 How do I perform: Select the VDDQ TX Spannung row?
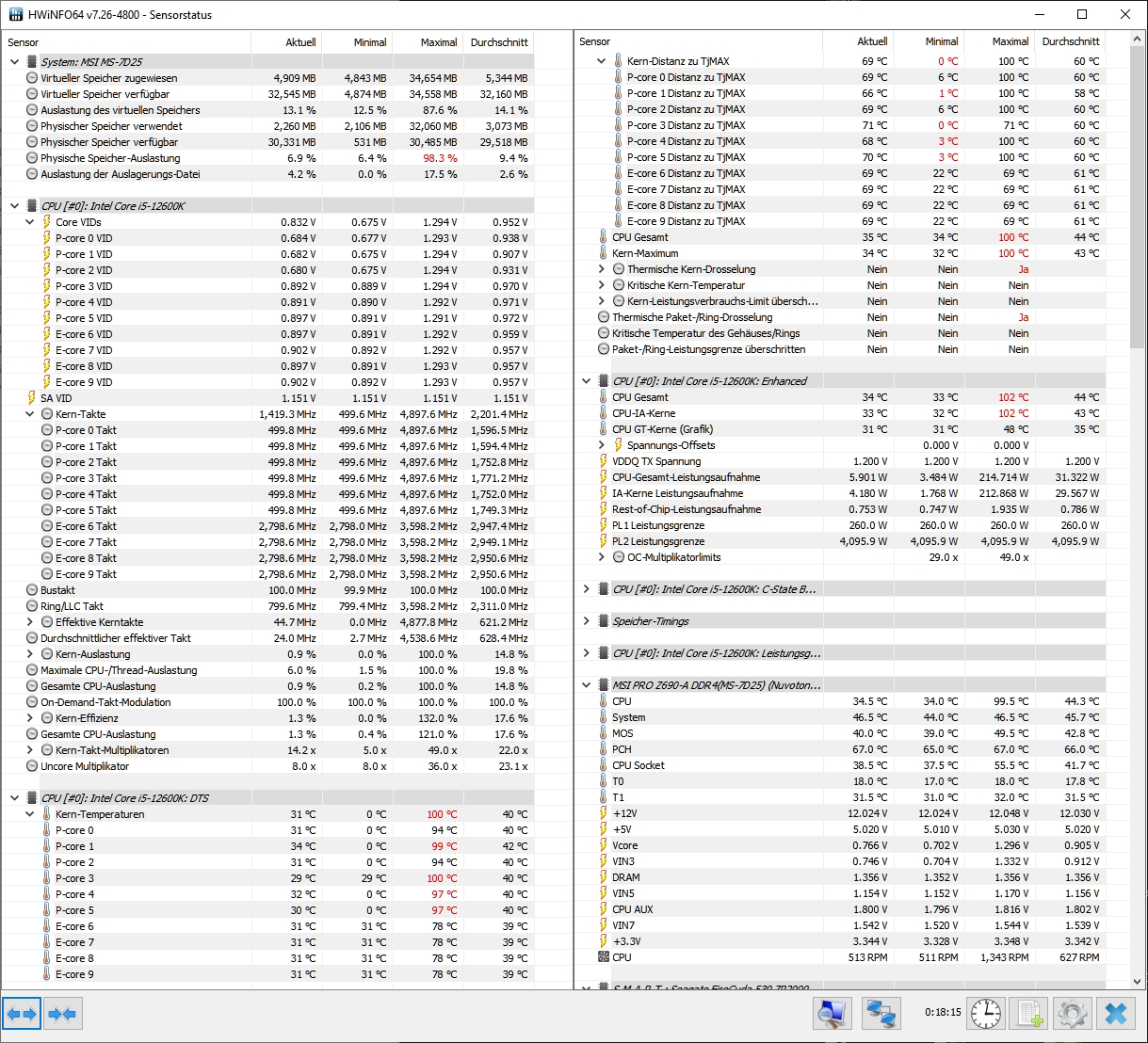(840, 461)
